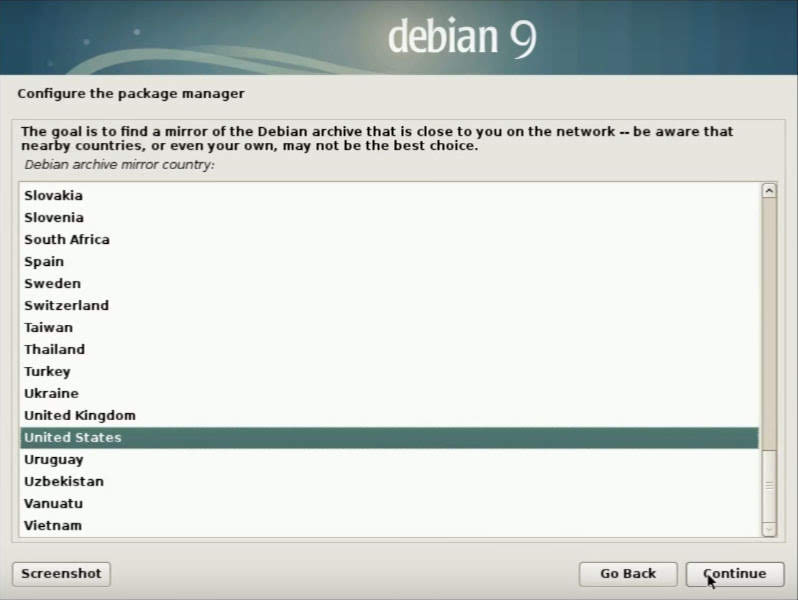
Task: Choose South Africa in the list
Action: (389, 239)
